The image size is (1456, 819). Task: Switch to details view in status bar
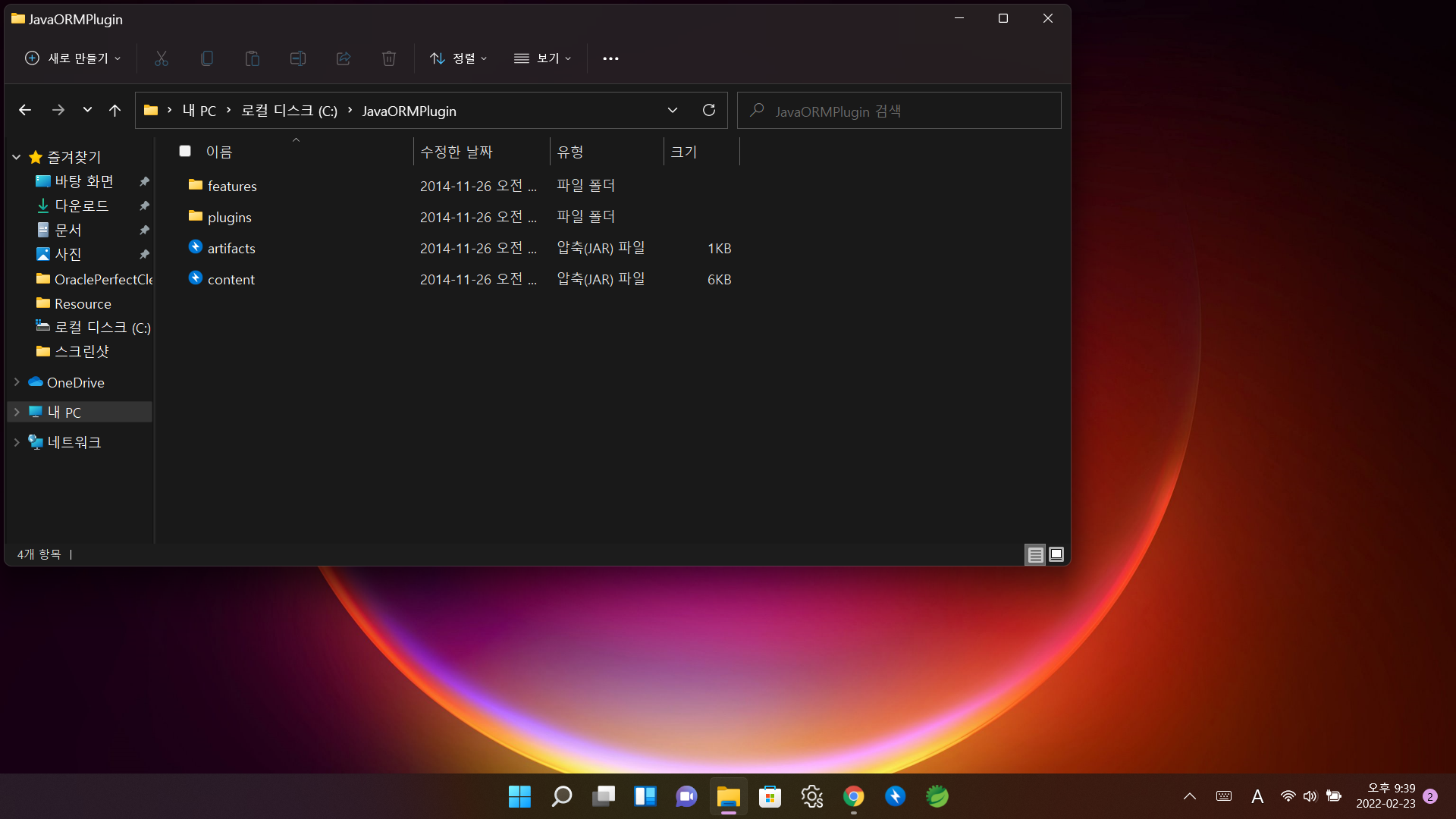1035,555
